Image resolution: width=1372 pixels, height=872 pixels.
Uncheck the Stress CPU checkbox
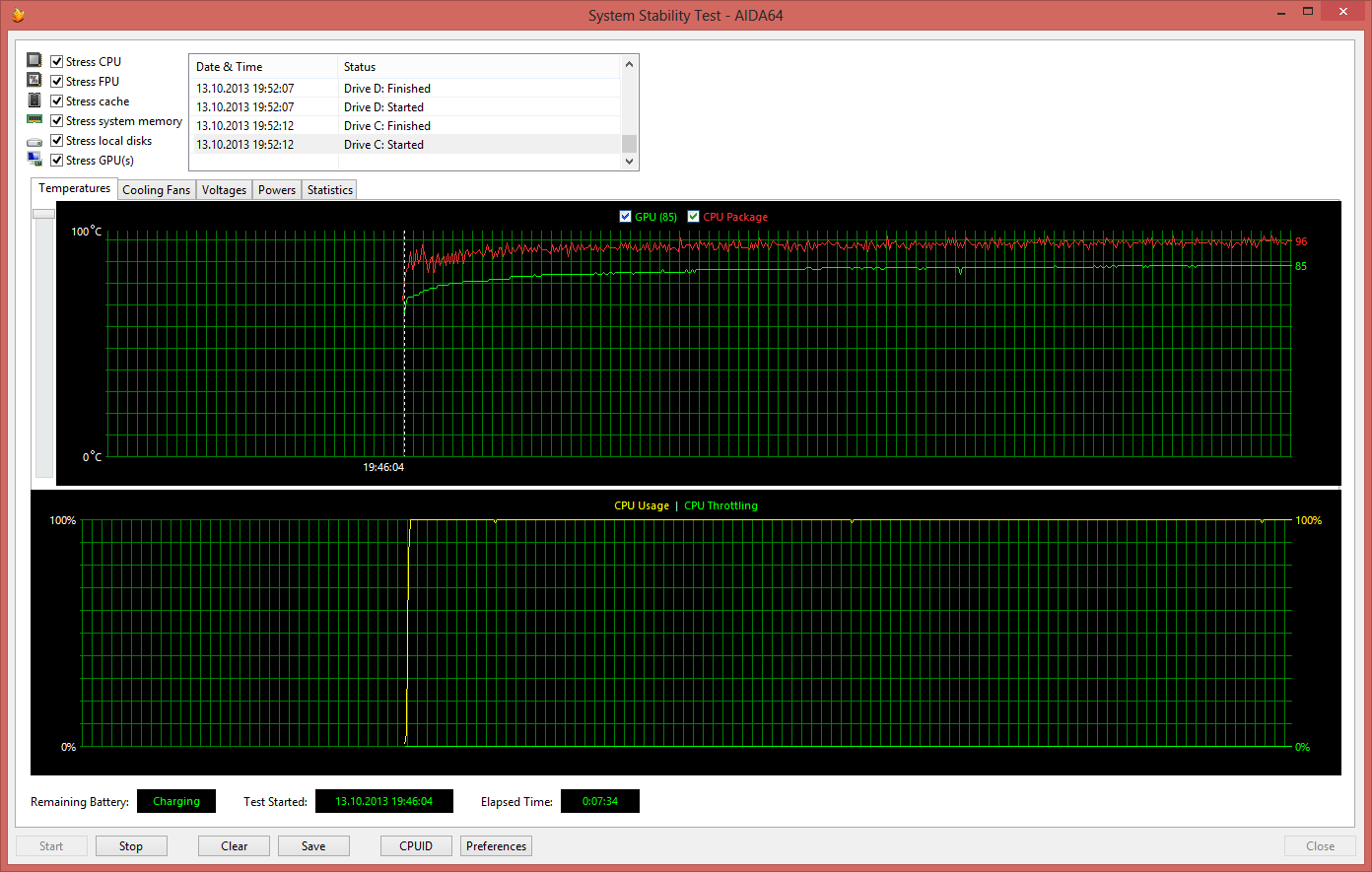57,61
